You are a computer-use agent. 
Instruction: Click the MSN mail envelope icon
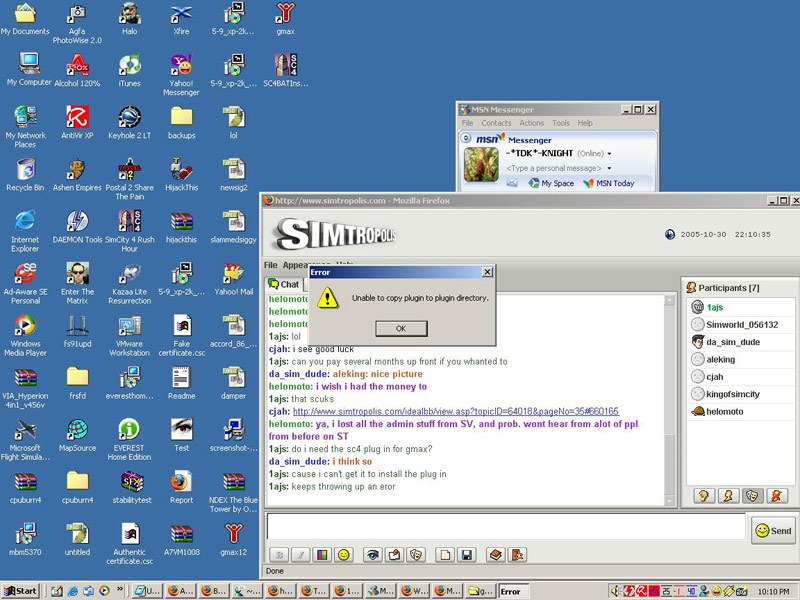point(512,183)
